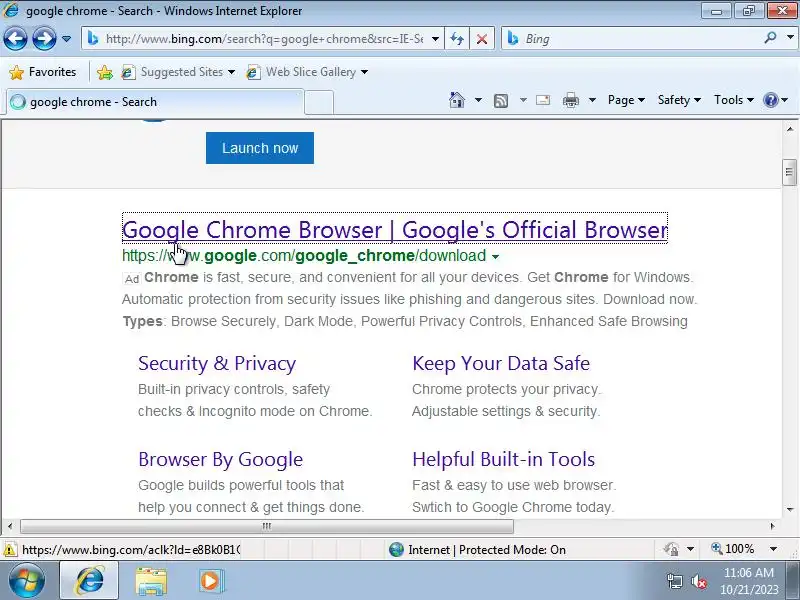Image resolution: width=800 pixels, height=600 pixels.
Task: Stop loading with the red X button
Action: click(x=482, y=39)
